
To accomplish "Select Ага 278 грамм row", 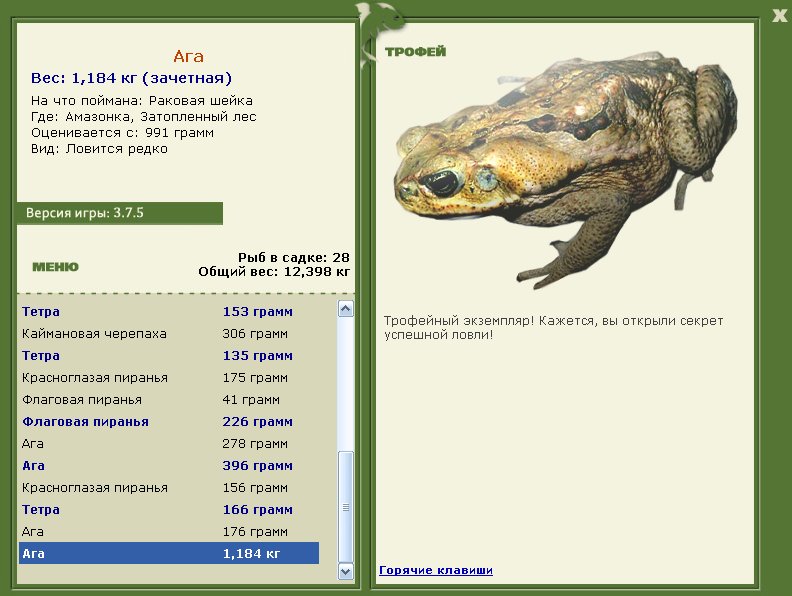I will point(169,444).
